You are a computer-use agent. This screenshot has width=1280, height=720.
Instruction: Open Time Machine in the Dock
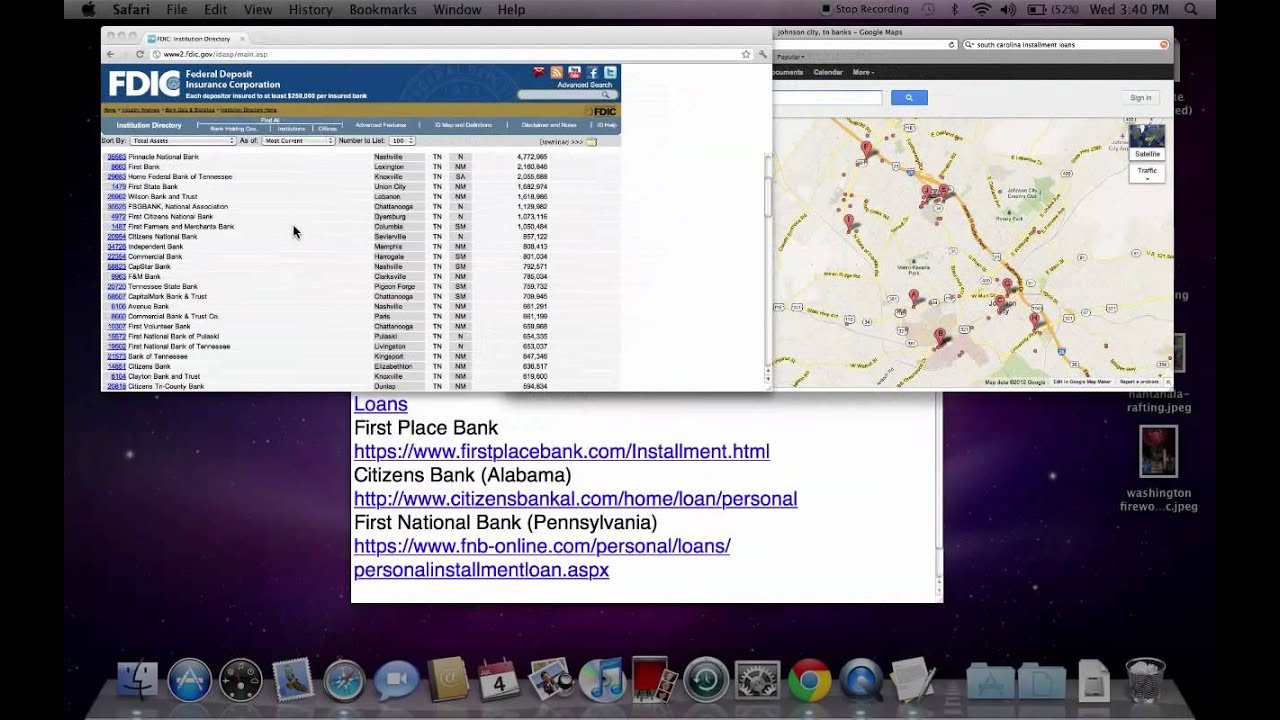pos(706,681)
